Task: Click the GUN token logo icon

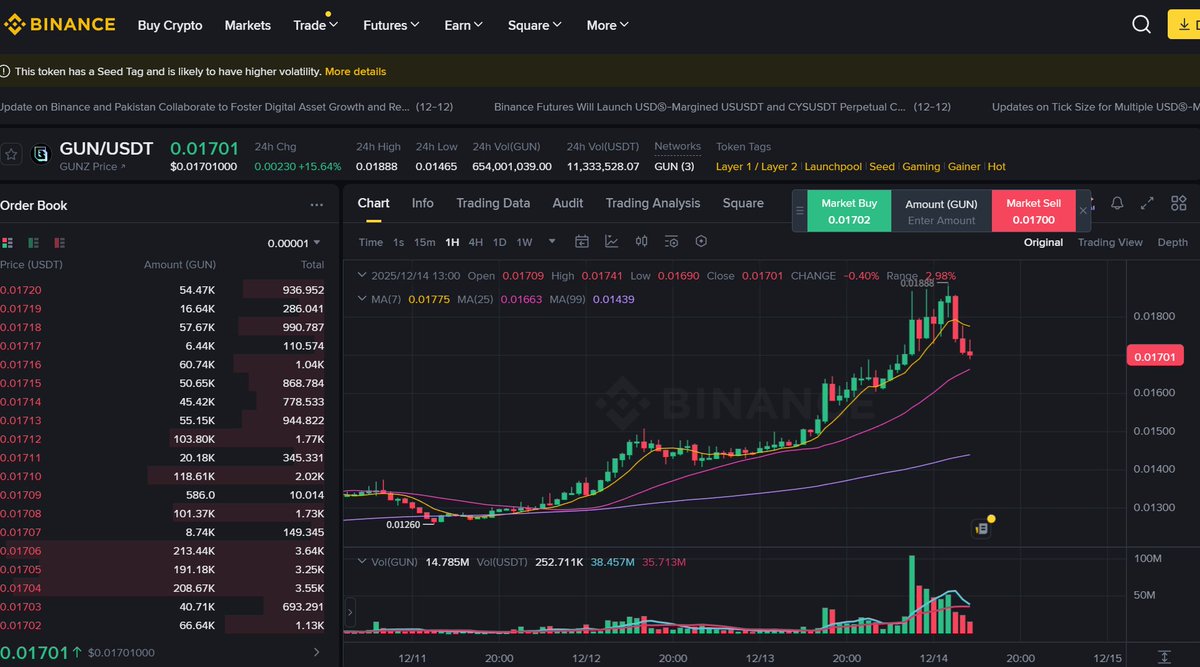Action: coord(40,154)
